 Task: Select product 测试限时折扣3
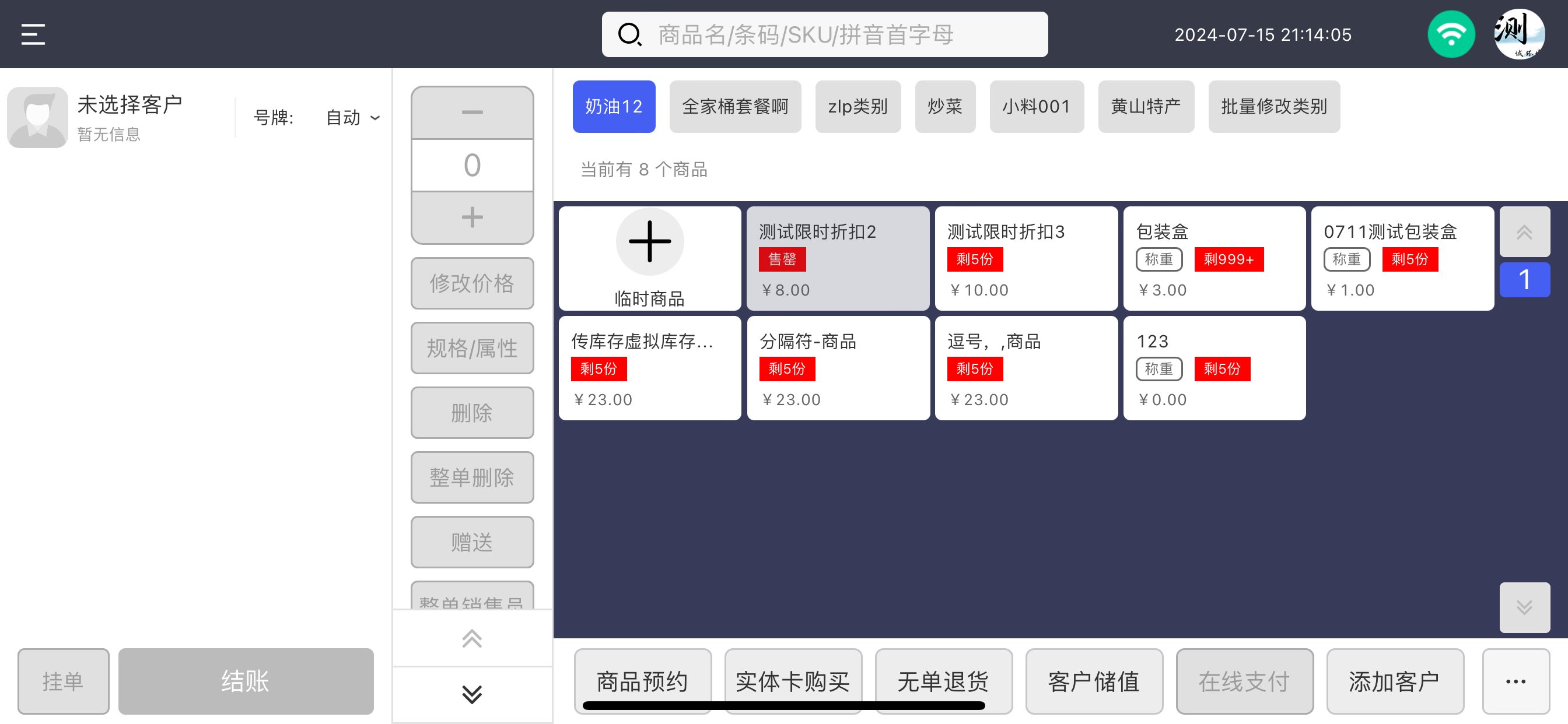click(x=1025, y=259)
